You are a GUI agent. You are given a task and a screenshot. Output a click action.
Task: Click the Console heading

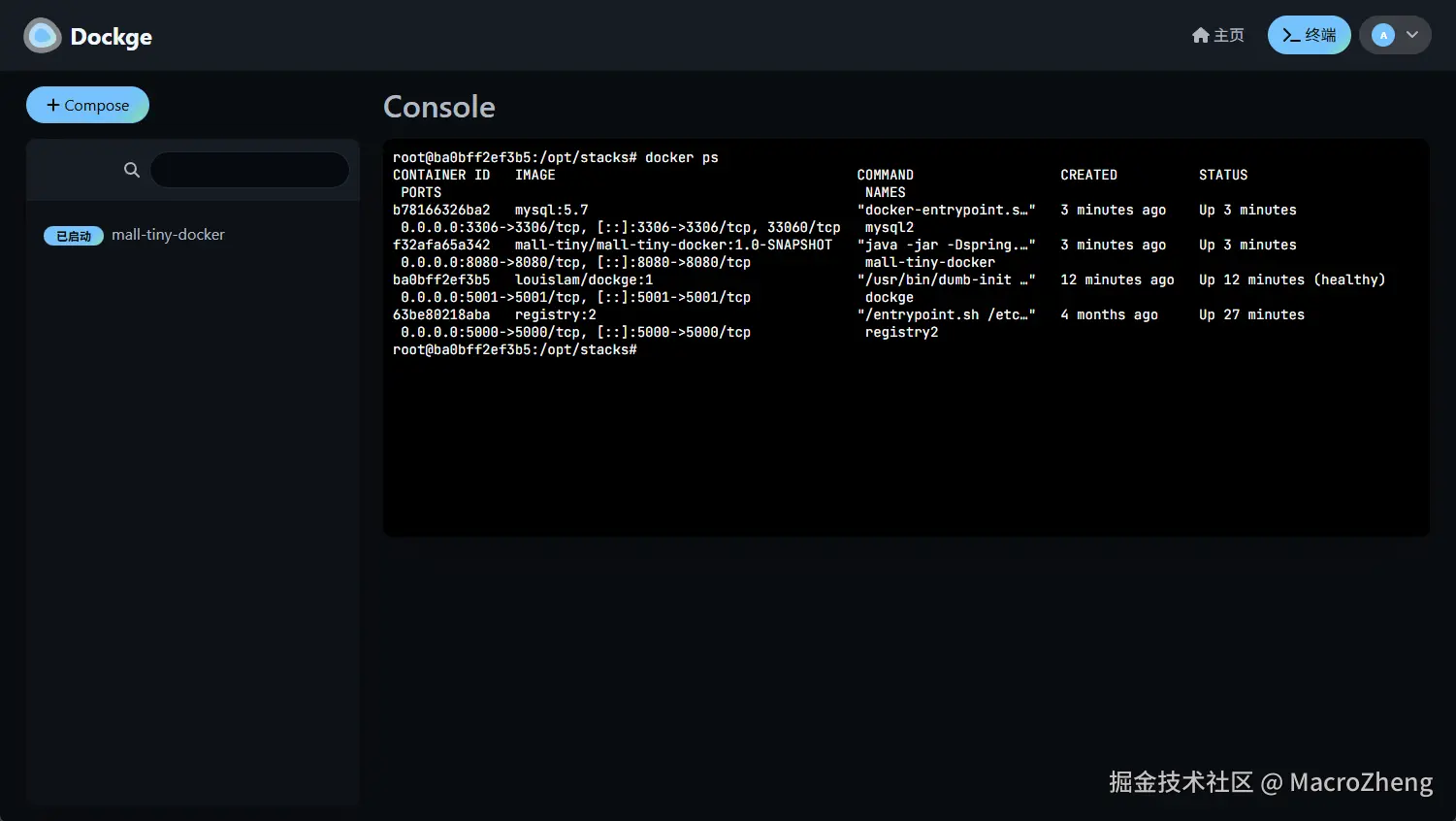(x=439, y=107)
